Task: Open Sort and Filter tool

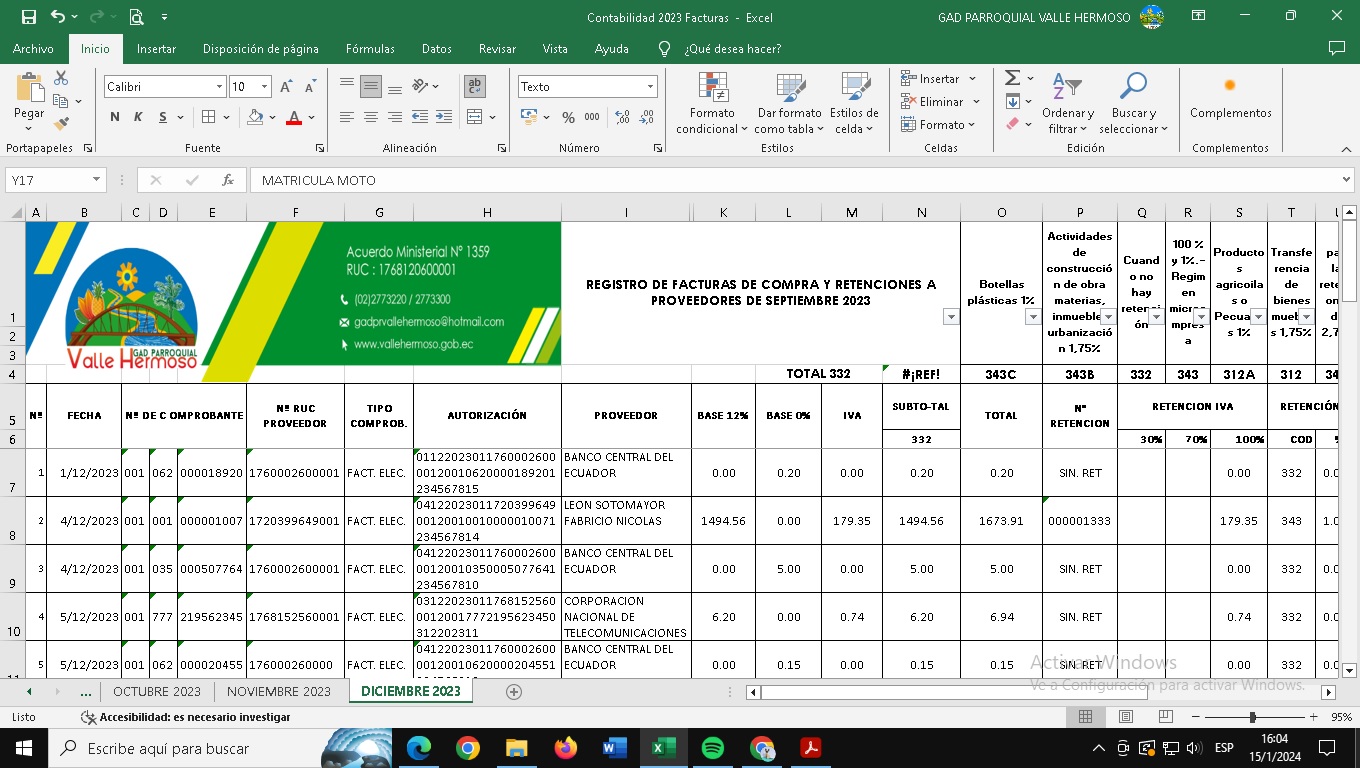Action: point(1067,103)
